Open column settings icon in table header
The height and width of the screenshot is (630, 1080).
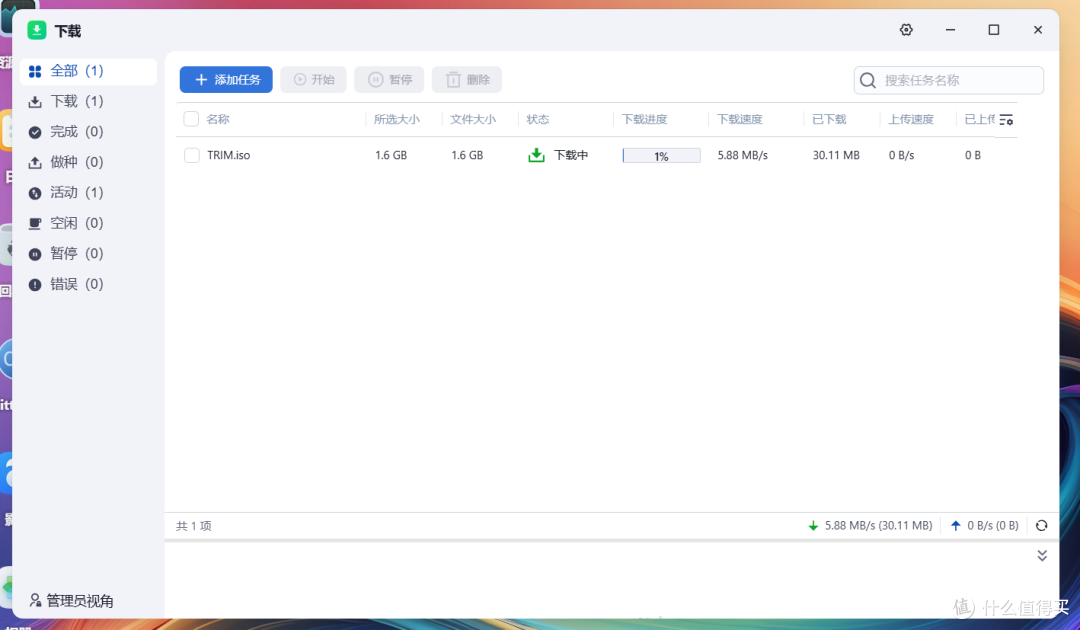[1006, 120]
